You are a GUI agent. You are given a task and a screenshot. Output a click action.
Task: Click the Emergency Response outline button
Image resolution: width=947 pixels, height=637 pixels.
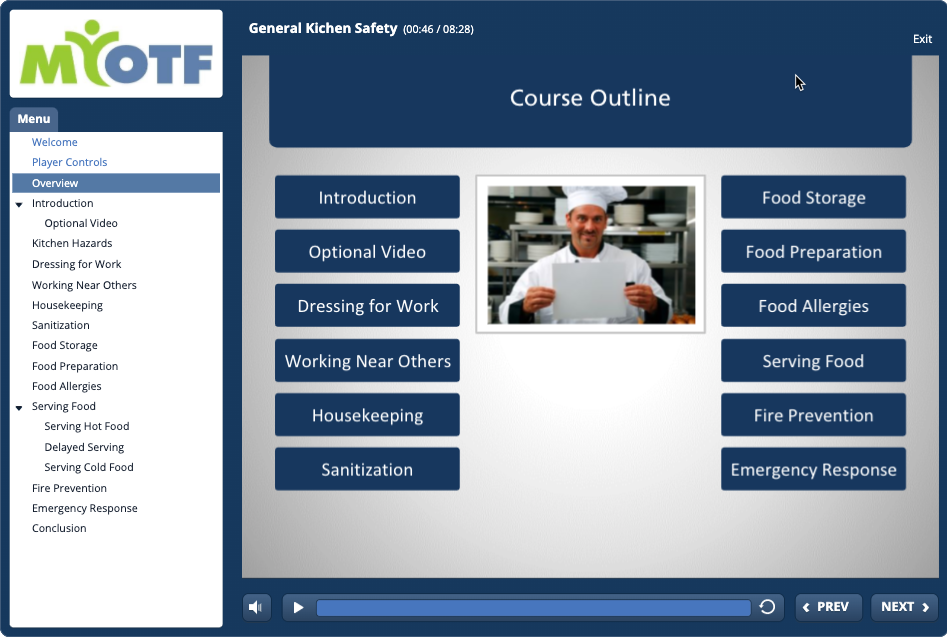point(814,470)
